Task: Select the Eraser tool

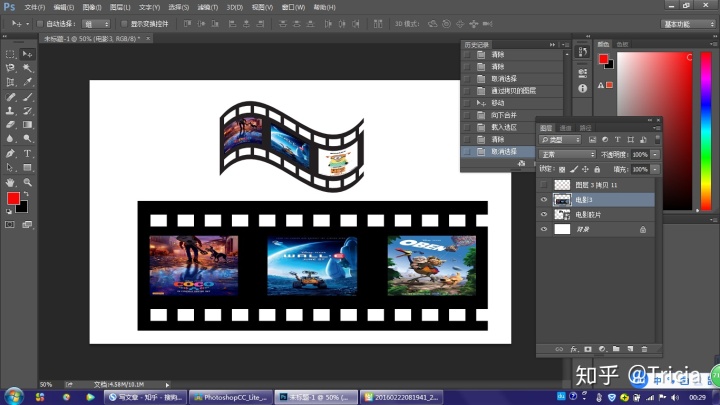Action: coord(10,124)
